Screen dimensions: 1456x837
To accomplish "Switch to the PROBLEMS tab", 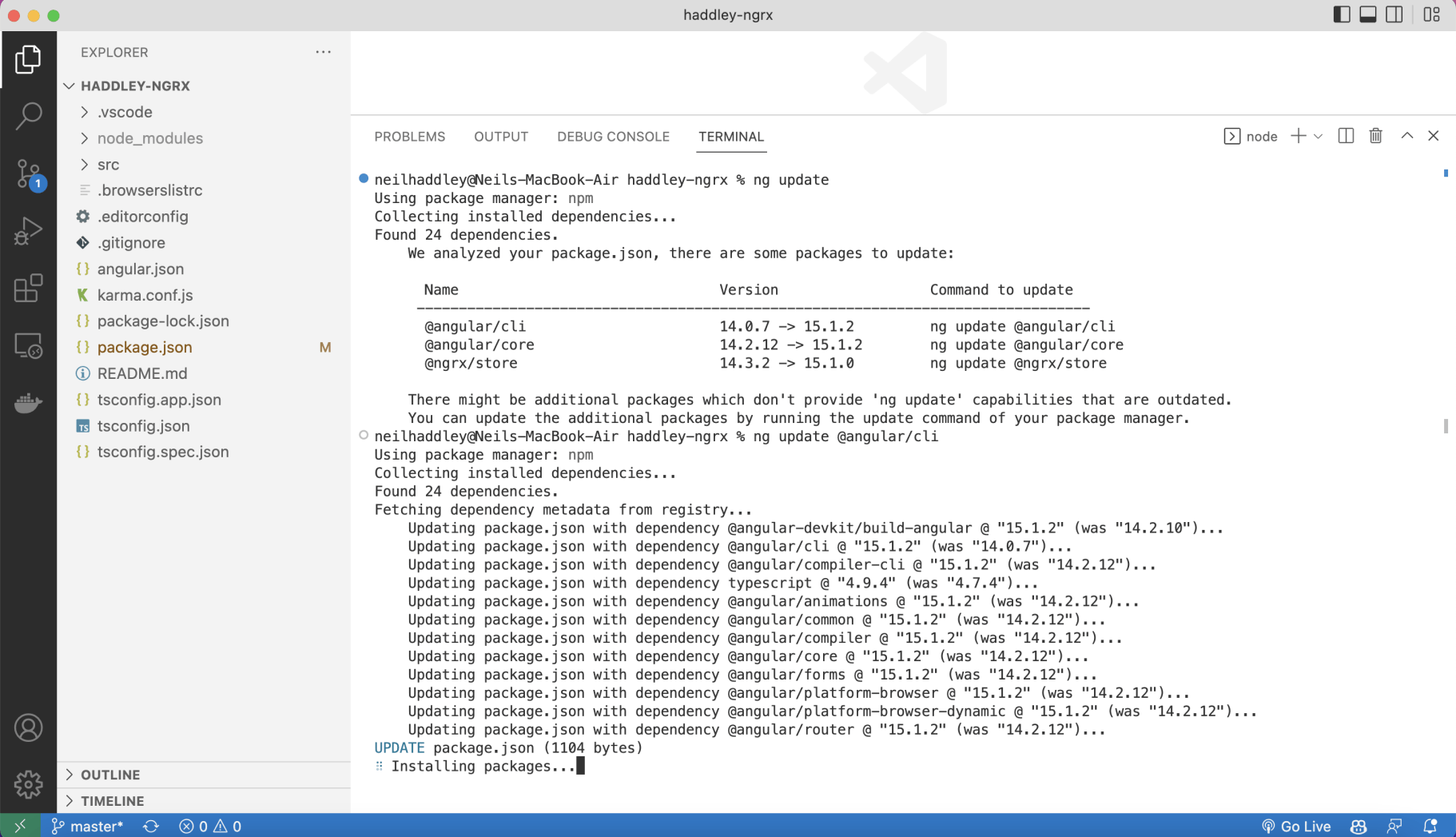I will coord(410,137).
